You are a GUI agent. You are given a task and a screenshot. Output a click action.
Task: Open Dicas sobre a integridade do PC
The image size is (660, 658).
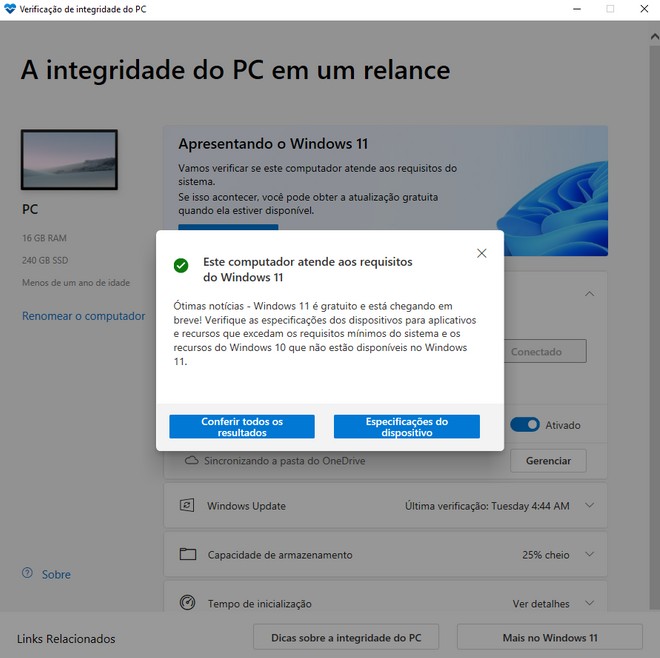346,637
